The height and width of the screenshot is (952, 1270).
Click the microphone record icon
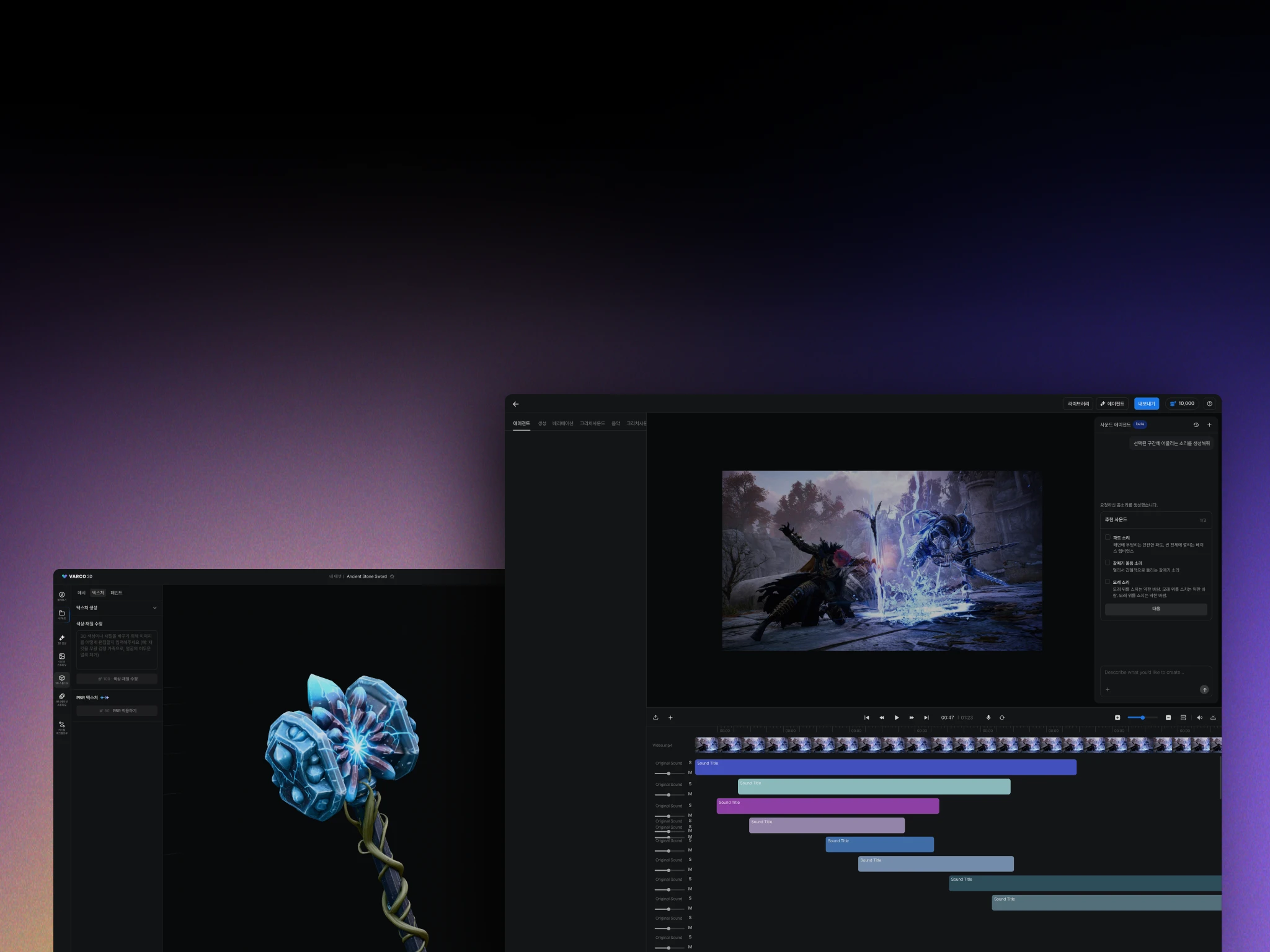(988, 718)
